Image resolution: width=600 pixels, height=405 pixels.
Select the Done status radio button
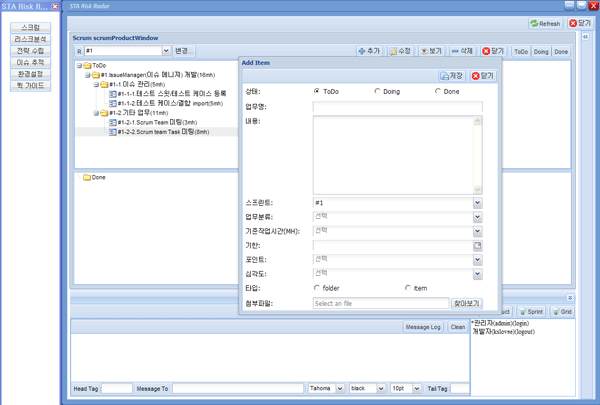tap(437, 92)
